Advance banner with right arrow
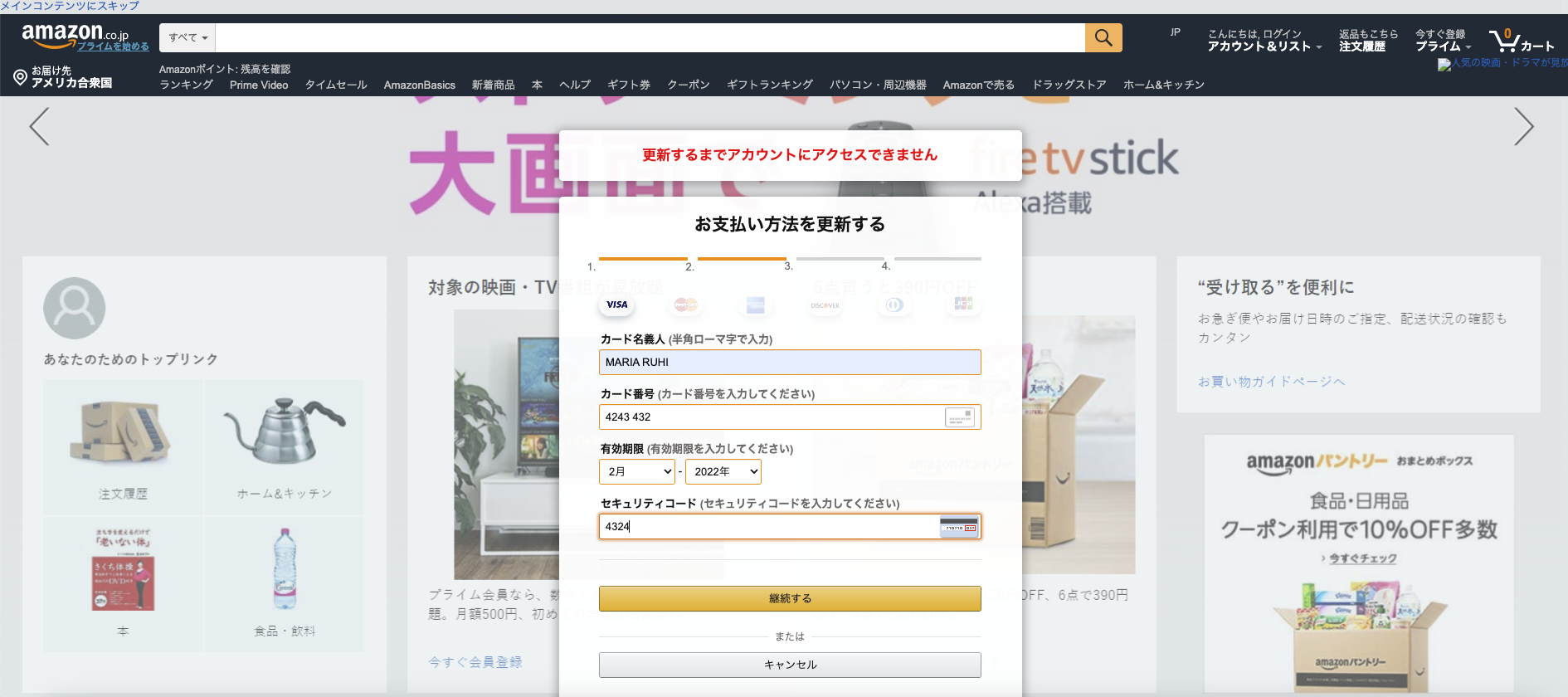 click(x=1523, y=127)
